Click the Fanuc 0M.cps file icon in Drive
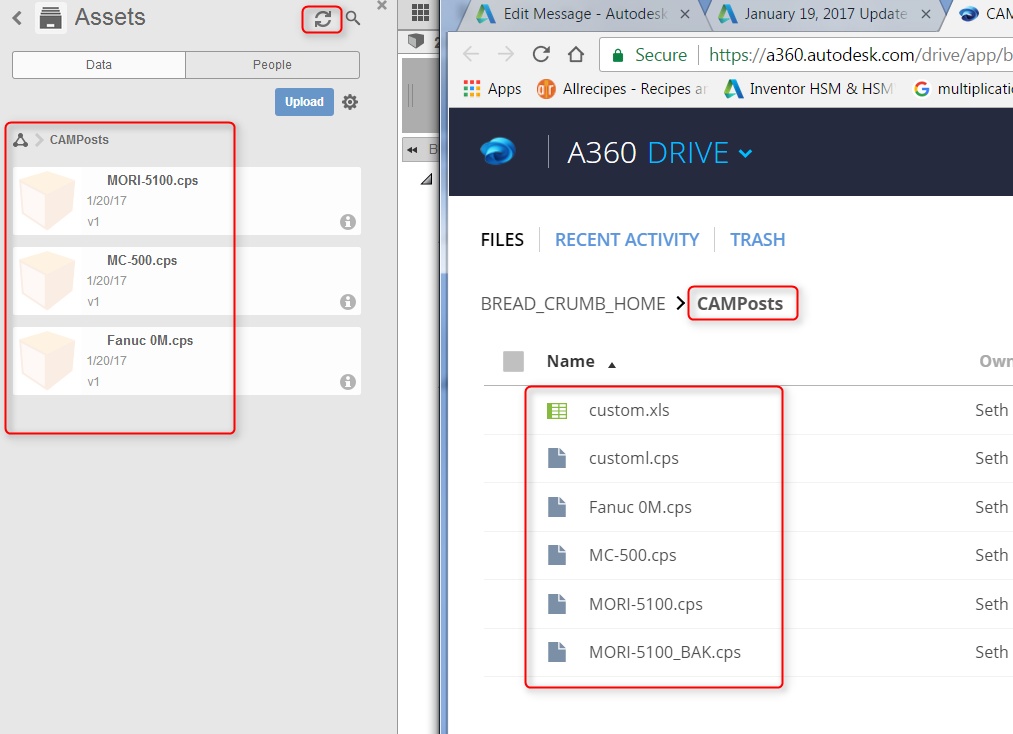 coord(557,507)
